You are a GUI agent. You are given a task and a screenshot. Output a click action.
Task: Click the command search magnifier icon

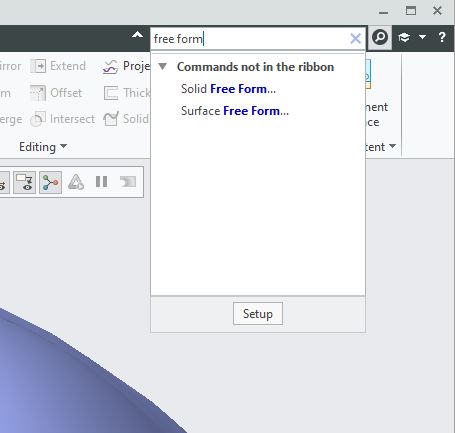click(x=380, y=37)
